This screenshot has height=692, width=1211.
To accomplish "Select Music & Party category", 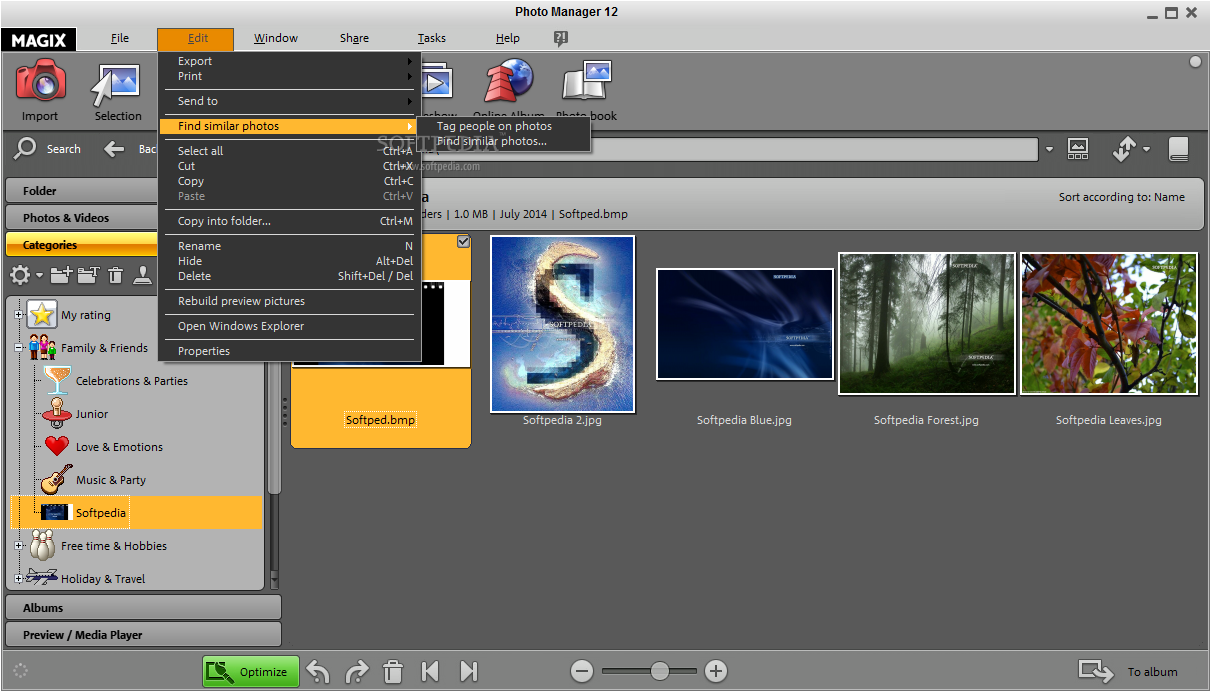I will (111, 480).
